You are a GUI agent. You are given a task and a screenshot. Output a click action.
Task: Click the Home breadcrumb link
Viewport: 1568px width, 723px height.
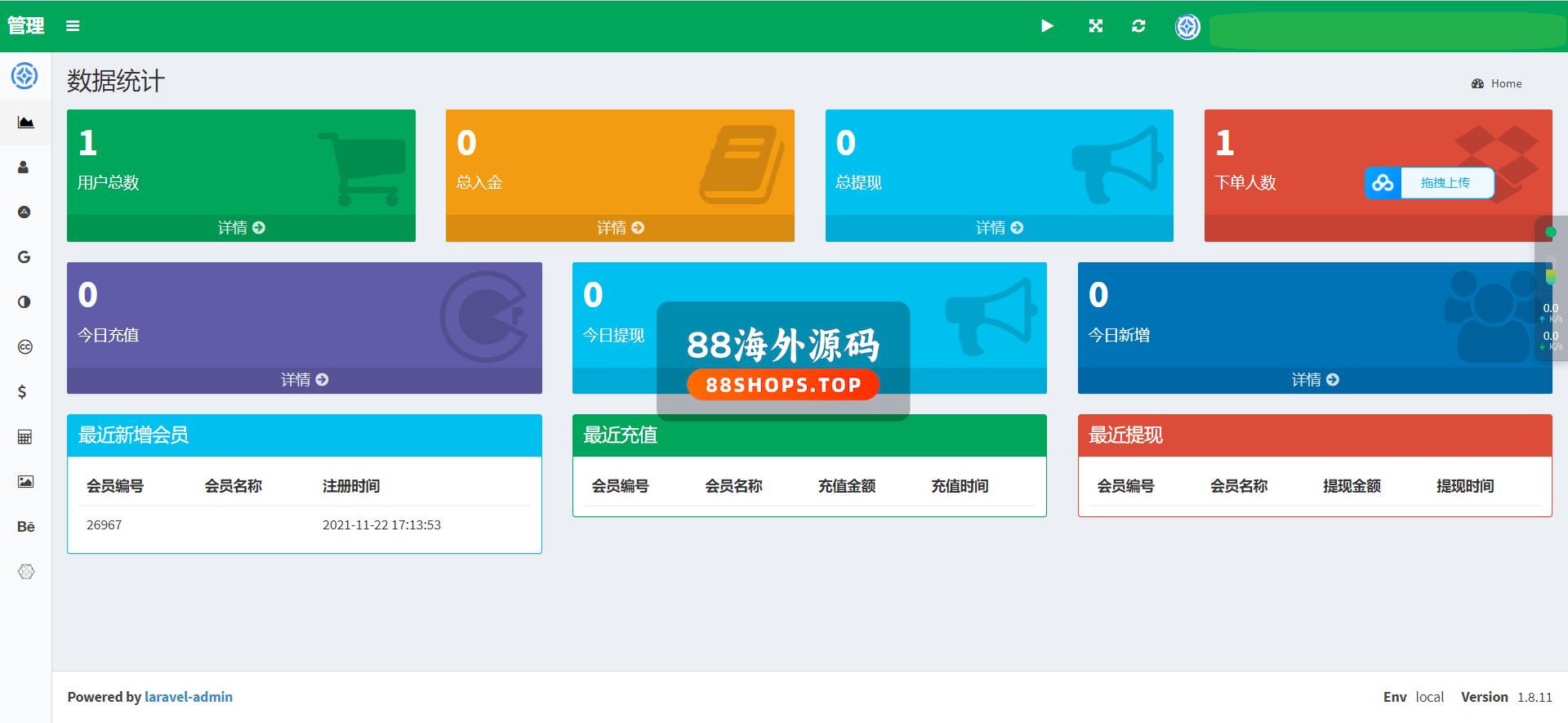1505,83
